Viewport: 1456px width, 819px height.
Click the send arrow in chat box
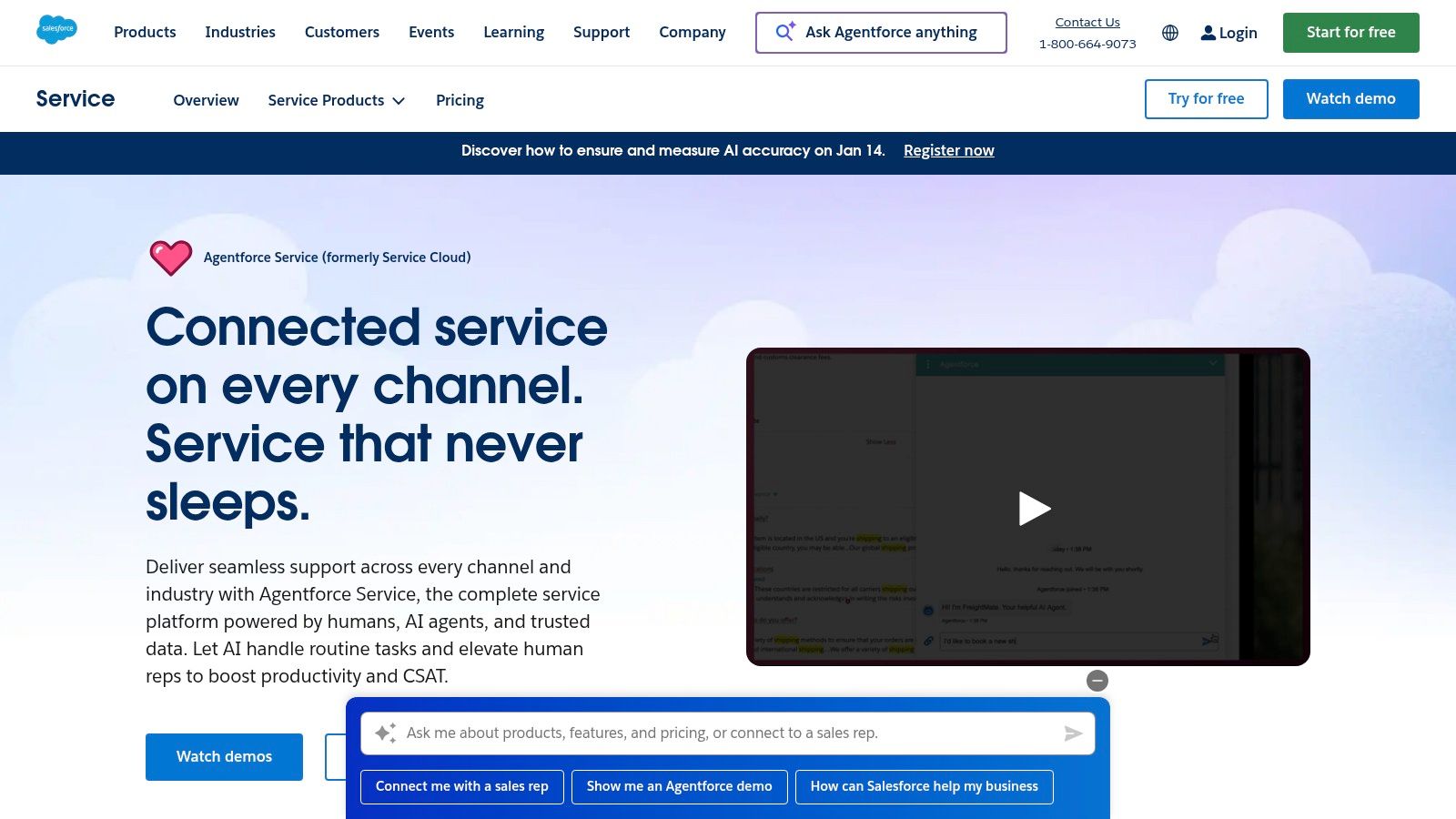pos(1073,733)
